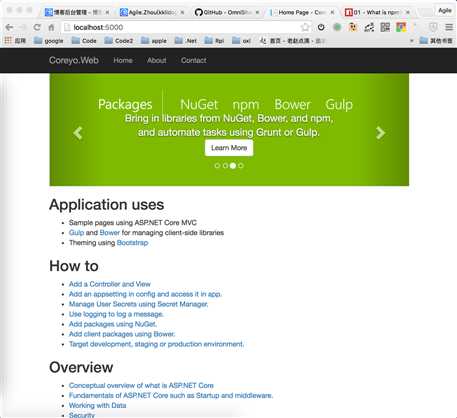Go back with the browser back arrow
The height and width of the screenshot is (418, 457).
point(9,27)
